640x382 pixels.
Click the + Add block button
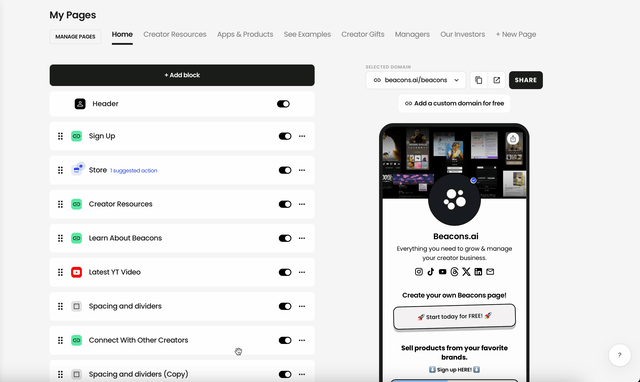click(182, 75)
